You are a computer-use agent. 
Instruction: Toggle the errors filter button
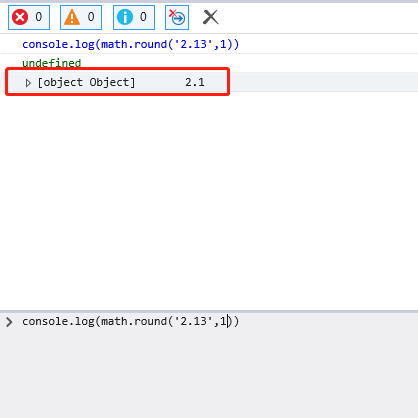coord(29,17)
